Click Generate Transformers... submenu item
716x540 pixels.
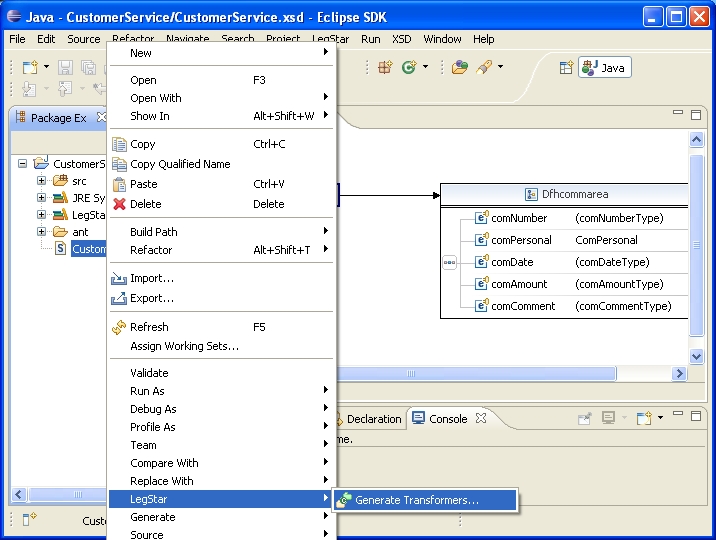(x=425, y=500)
